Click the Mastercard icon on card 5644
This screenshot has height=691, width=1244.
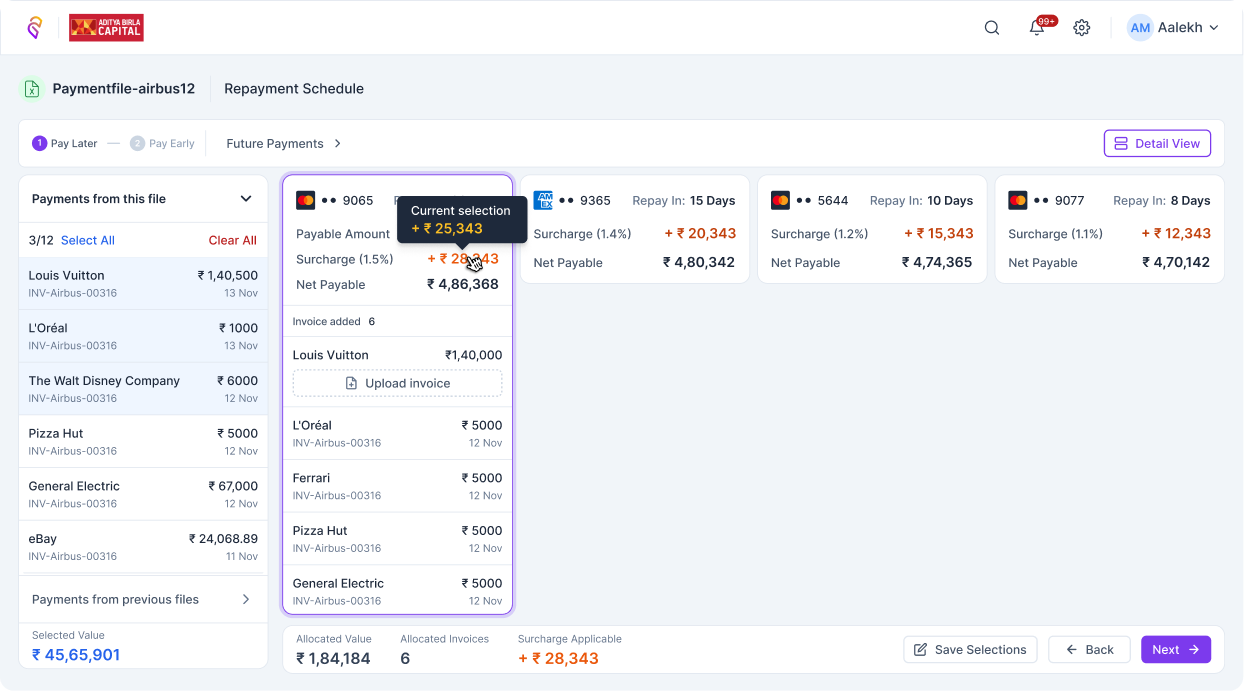click(x=781, y=200)
